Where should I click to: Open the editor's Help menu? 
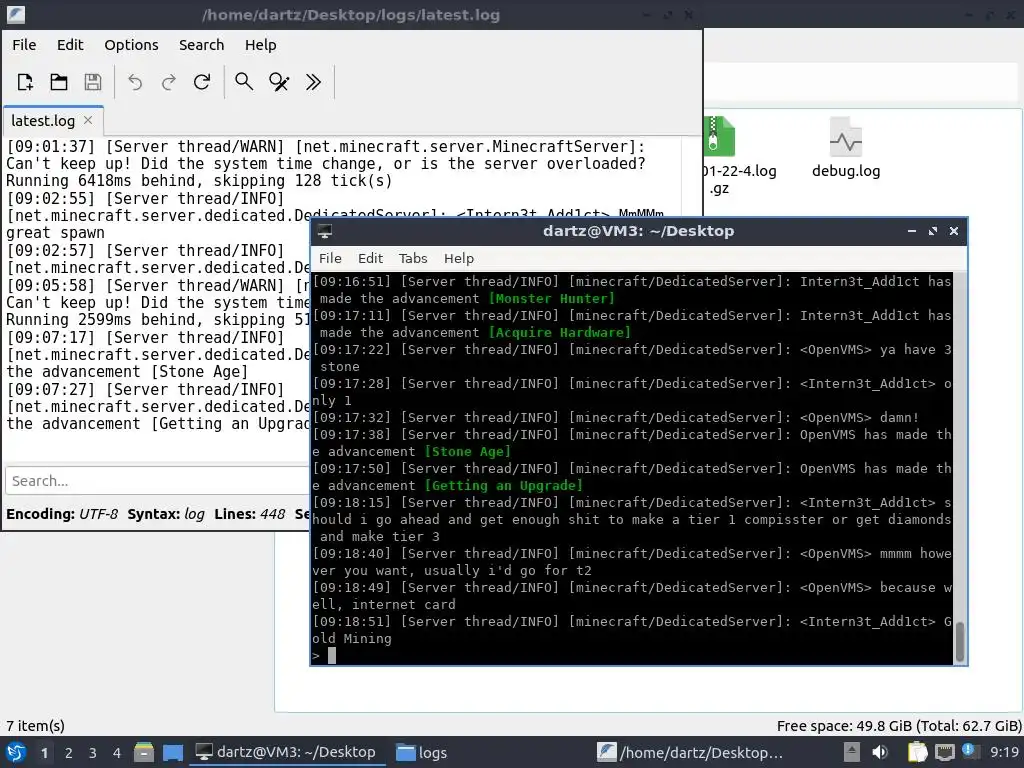[x=261, y=44]
